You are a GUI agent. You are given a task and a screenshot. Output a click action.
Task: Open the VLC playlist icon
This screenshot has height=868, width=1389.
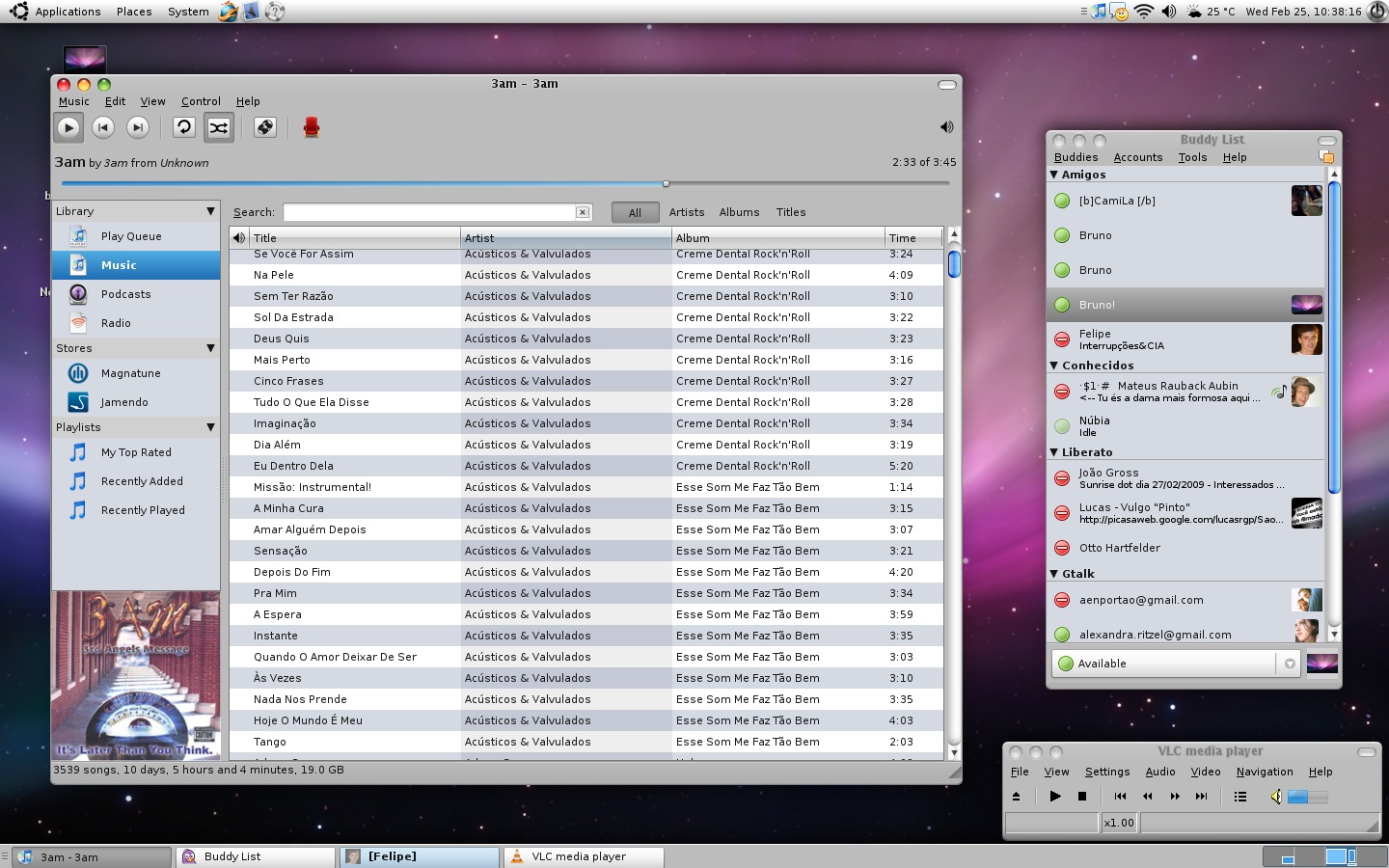1240,797
